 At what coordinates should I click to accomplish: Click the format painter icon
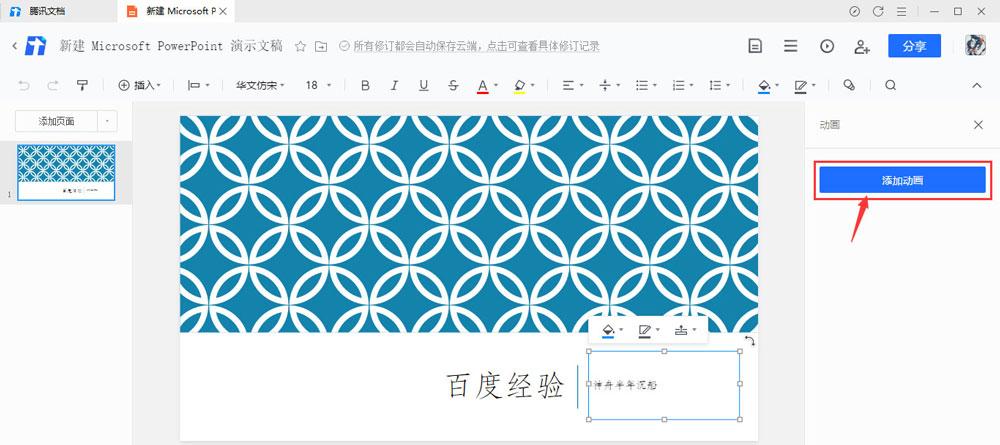click(x=82, y=86)
